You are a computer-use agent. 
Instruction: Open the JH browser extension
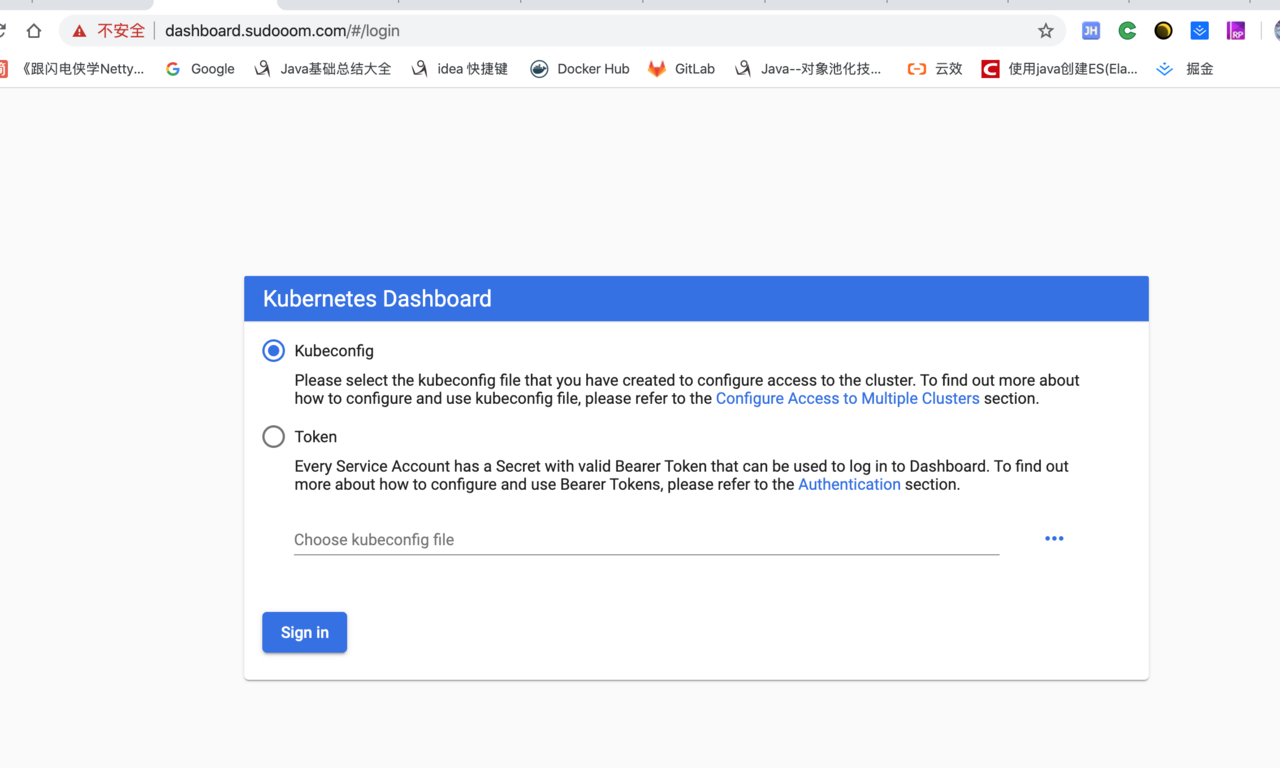click(1091, 31)
